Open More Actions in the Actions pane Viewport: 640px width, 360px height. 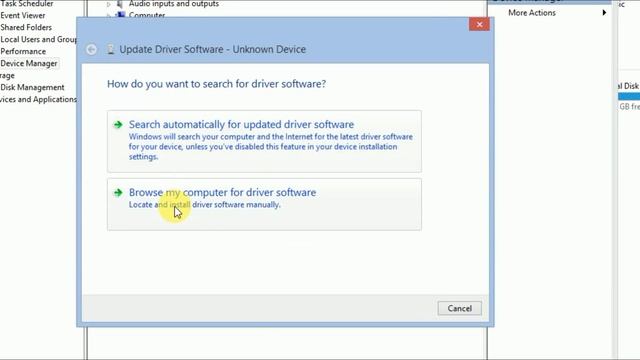531,13
